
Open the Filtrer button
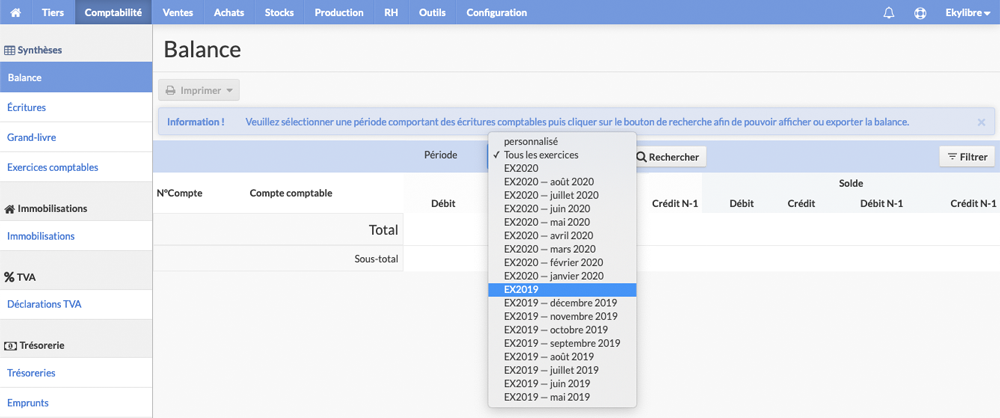[967, 157]
